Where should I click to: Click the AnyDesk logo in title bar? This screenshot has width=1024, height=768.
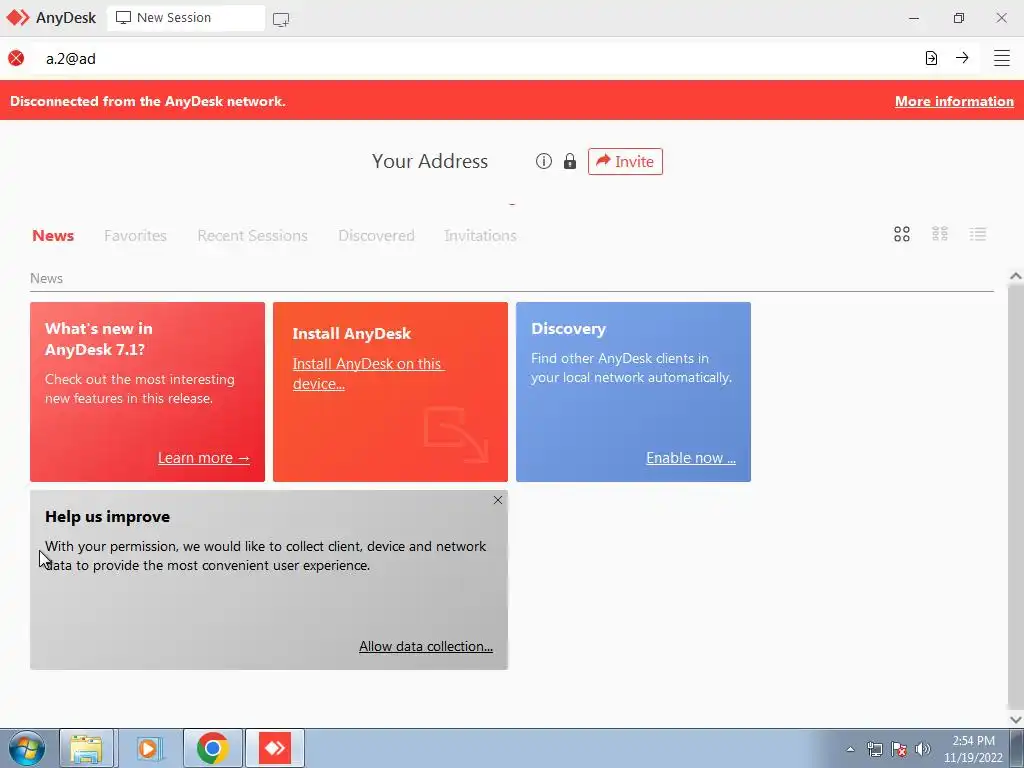click(18, 18)
